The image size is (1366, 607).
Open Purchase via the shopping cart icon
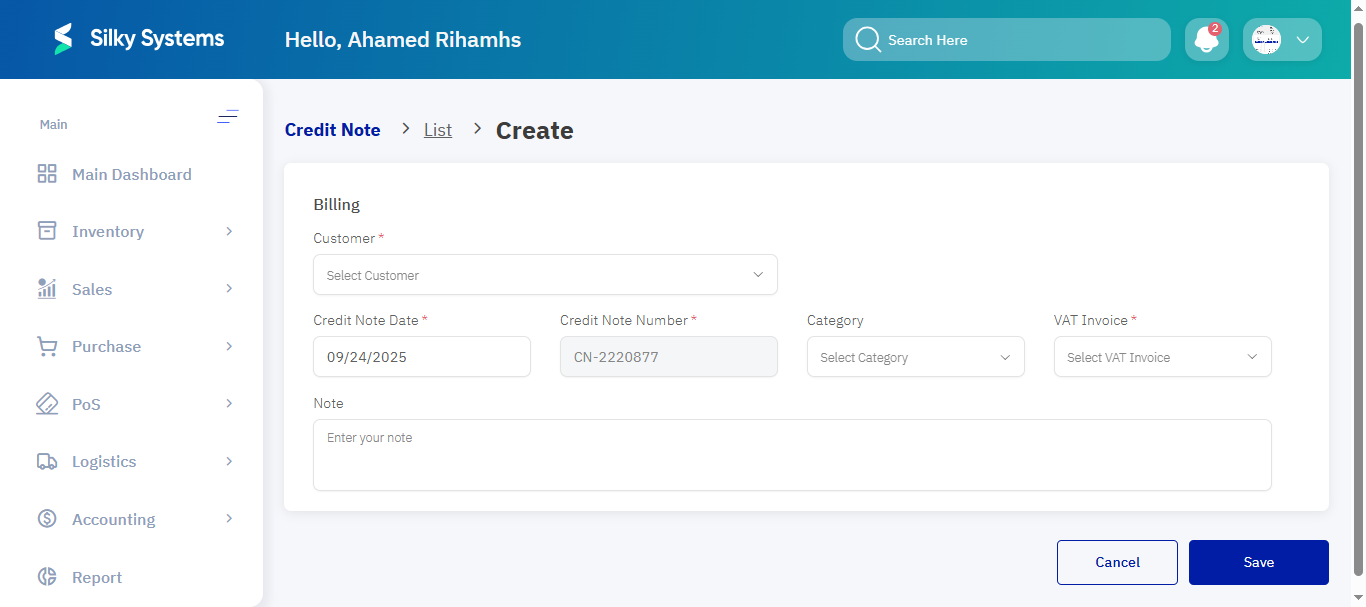click(x=46, y=346)
